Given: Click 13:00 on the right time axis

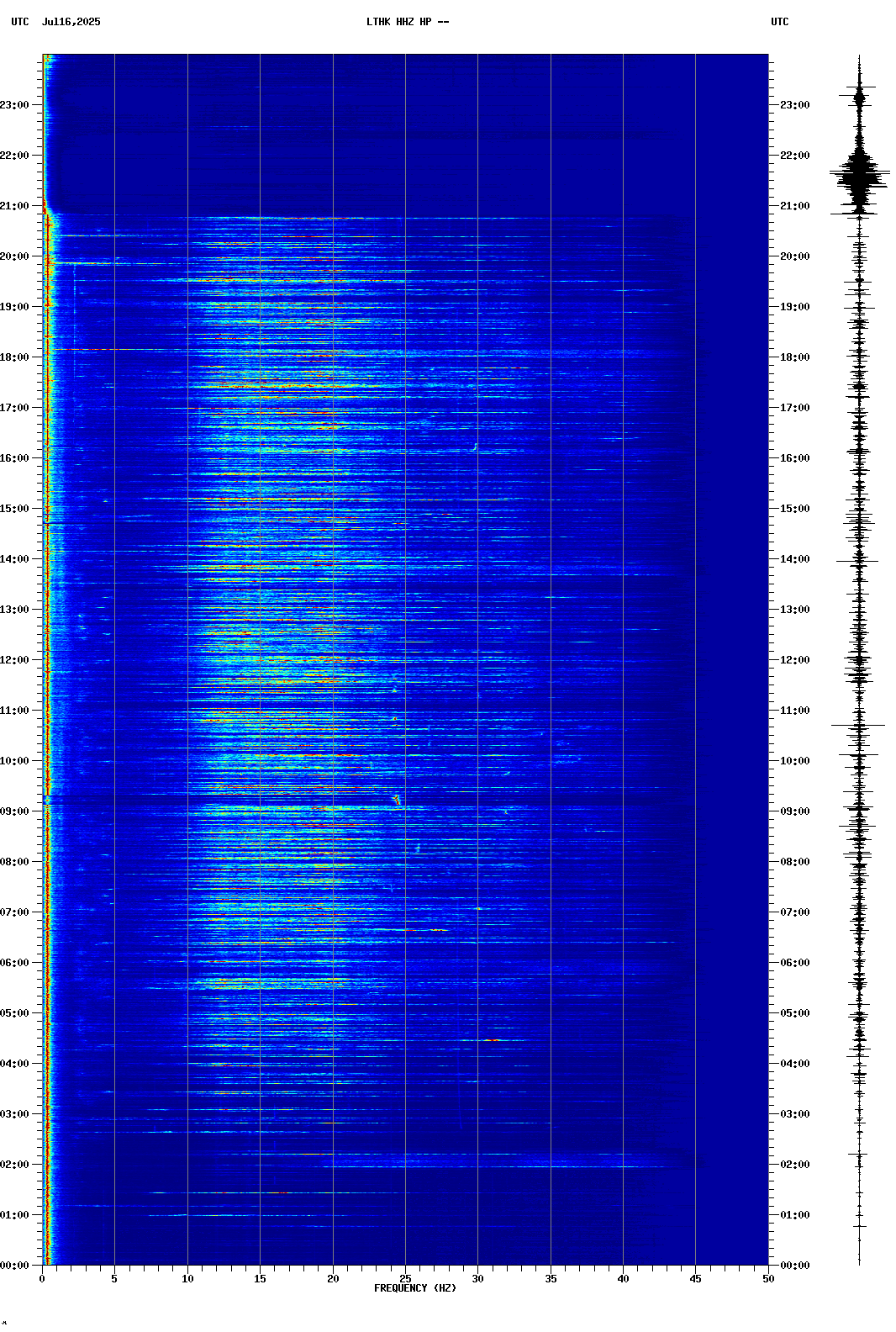Looking at the screenshot, I should pos(795,610).
